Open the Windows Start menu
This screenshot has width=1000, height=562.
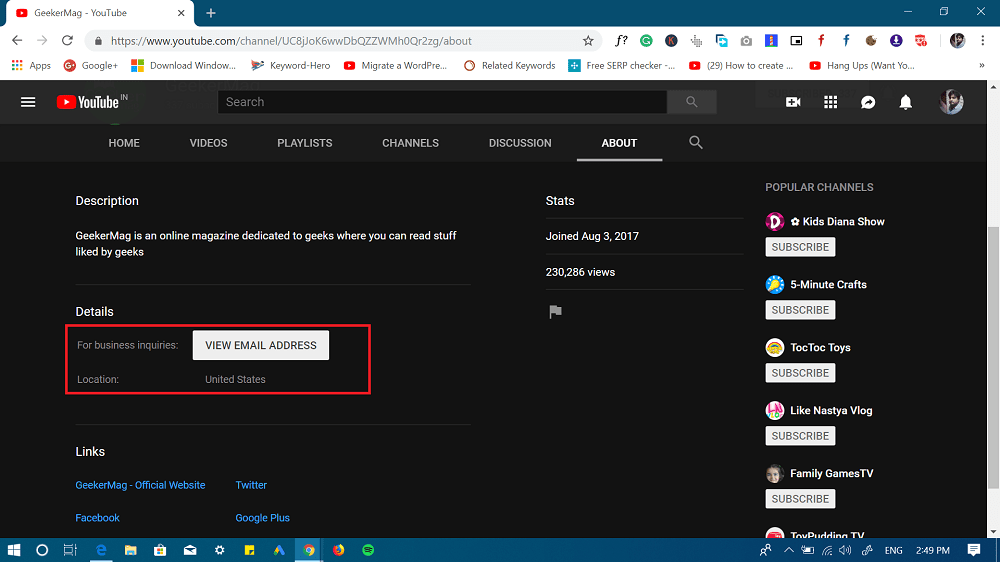click(13, 550)
